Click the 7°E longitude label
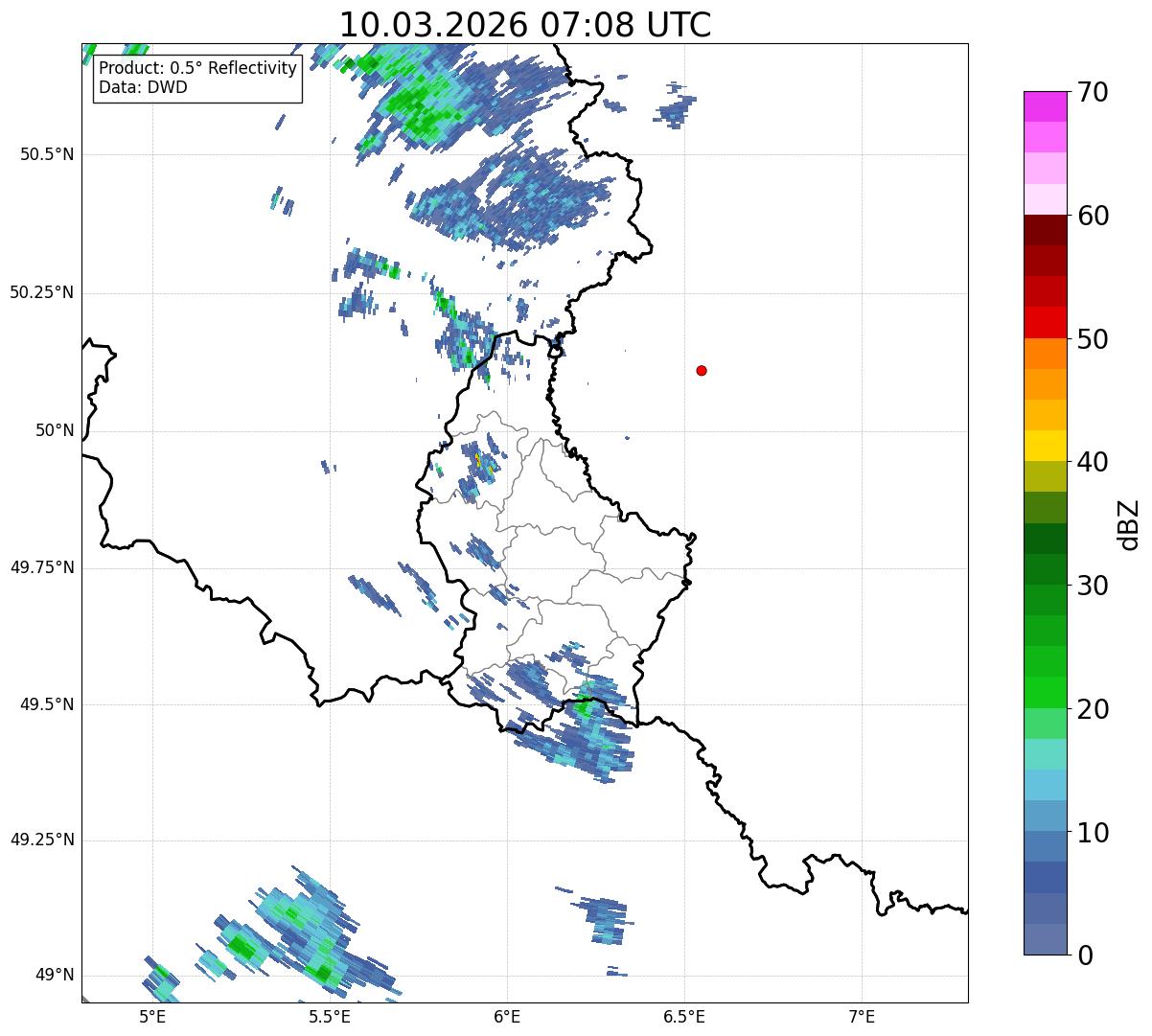The height and width of the screenshot is (1036, 1152). 862,1017
